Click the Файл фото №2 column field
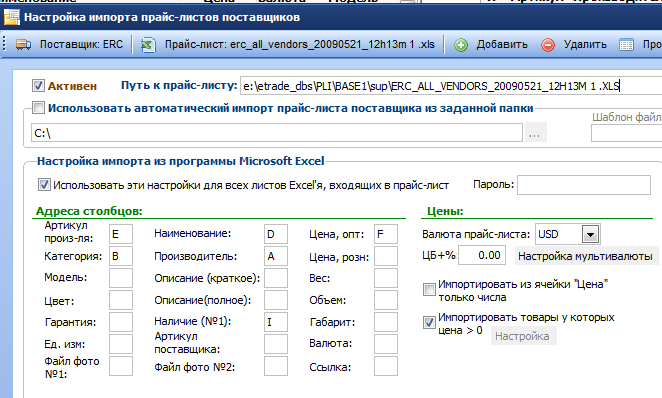The image size is (662, 398). [x=276, y=366]
